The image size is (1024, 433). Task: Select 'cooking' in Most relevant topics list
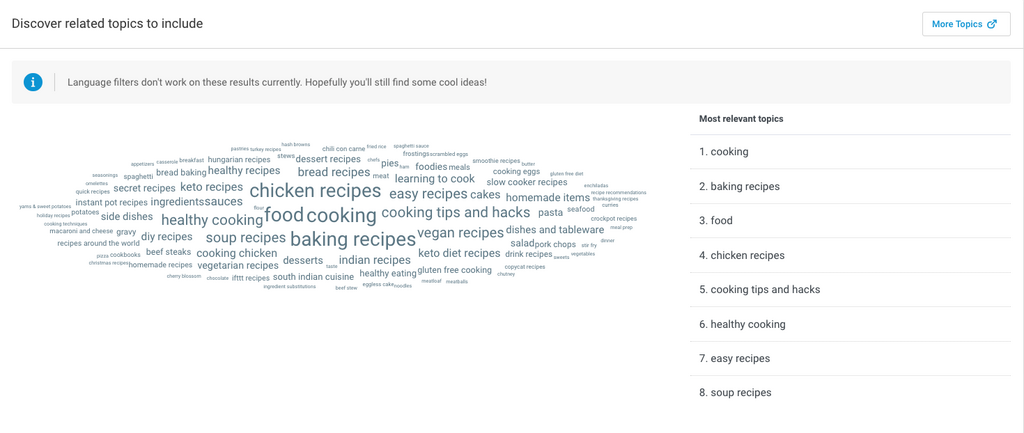[729, 152]
